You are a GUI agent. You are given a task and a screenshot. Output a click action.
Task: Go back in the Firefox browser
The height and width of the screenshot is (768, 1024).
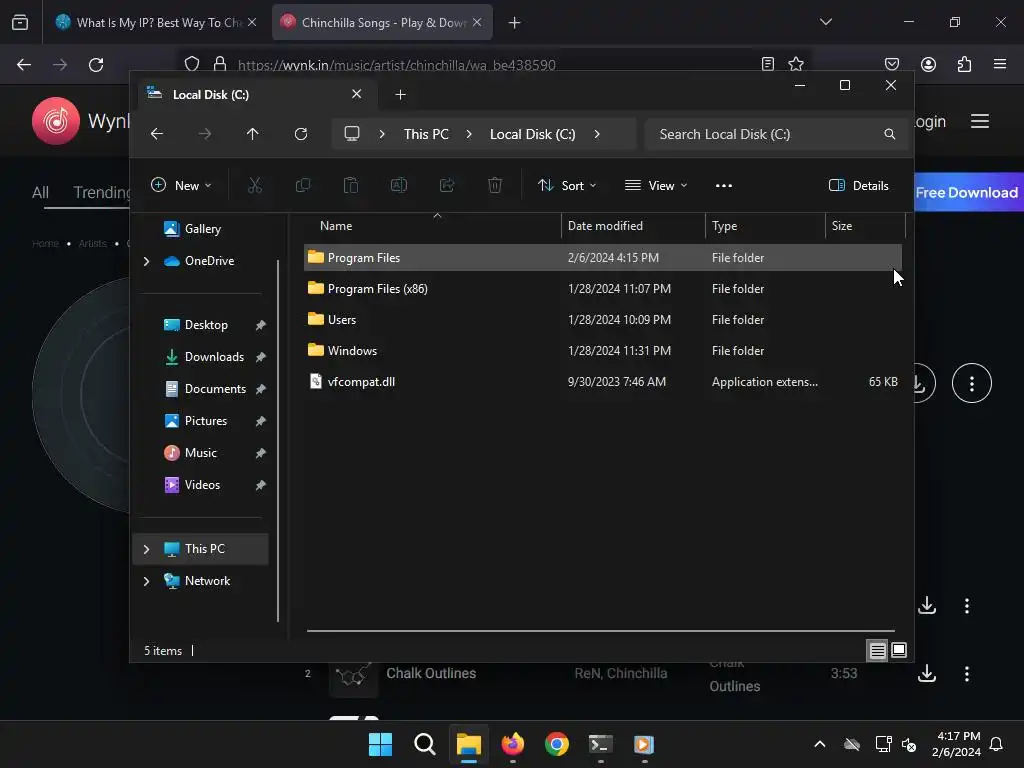point(24,65)
